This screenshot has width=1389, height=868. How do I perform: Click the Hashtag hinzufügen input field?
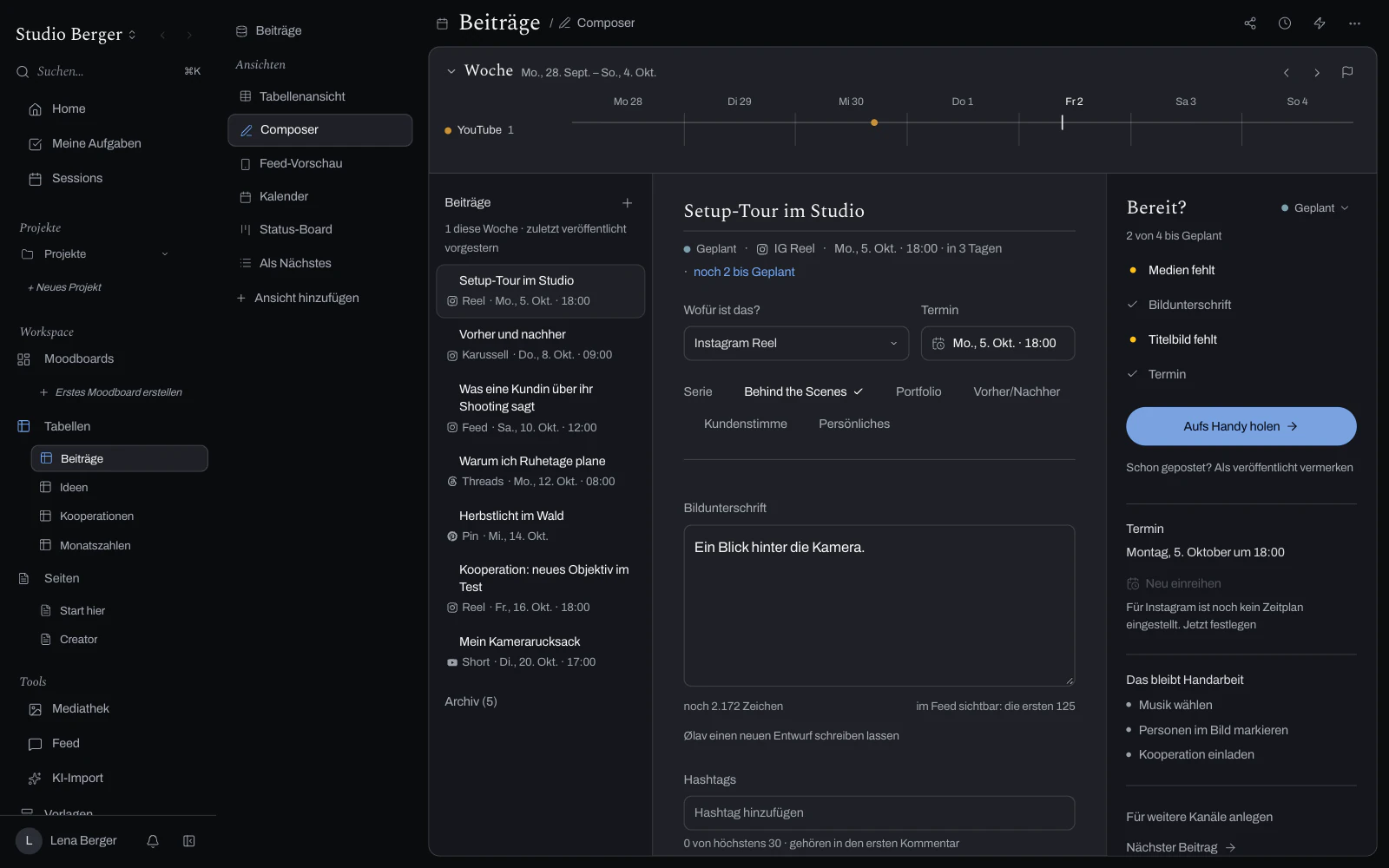click(879, 813)
